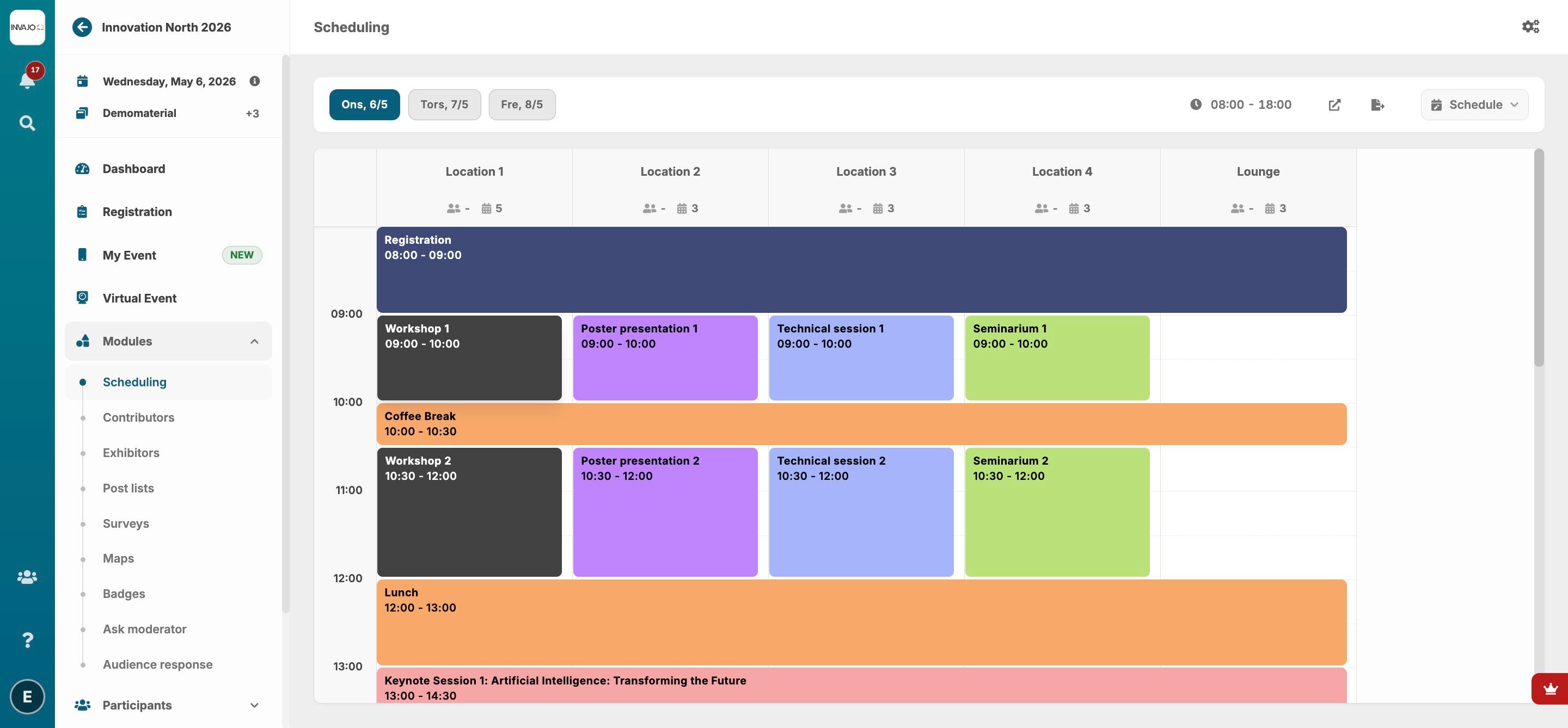Image resolution: width=1568 pixels, height=728 pixels.
Task: Switch to the Tors, 7/5 day tab
Action: click(444, 104)
